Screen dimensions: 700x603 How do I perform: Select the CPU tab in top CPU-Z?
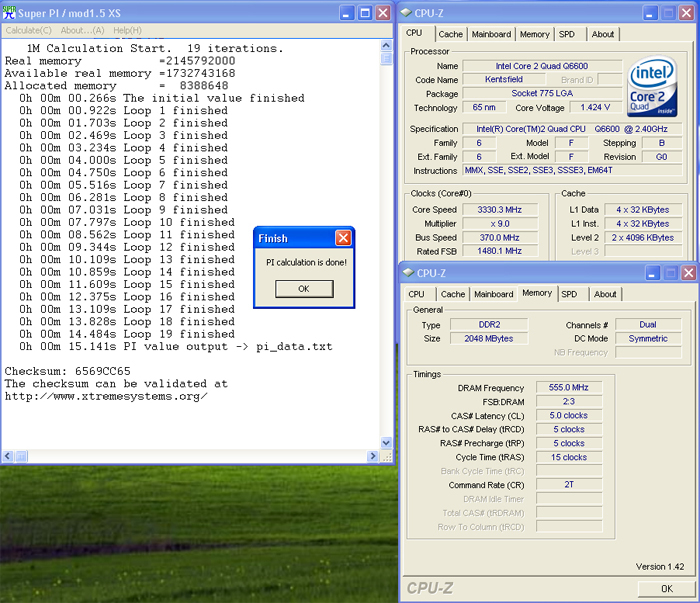pyautogui.click(x=414, y=33)
